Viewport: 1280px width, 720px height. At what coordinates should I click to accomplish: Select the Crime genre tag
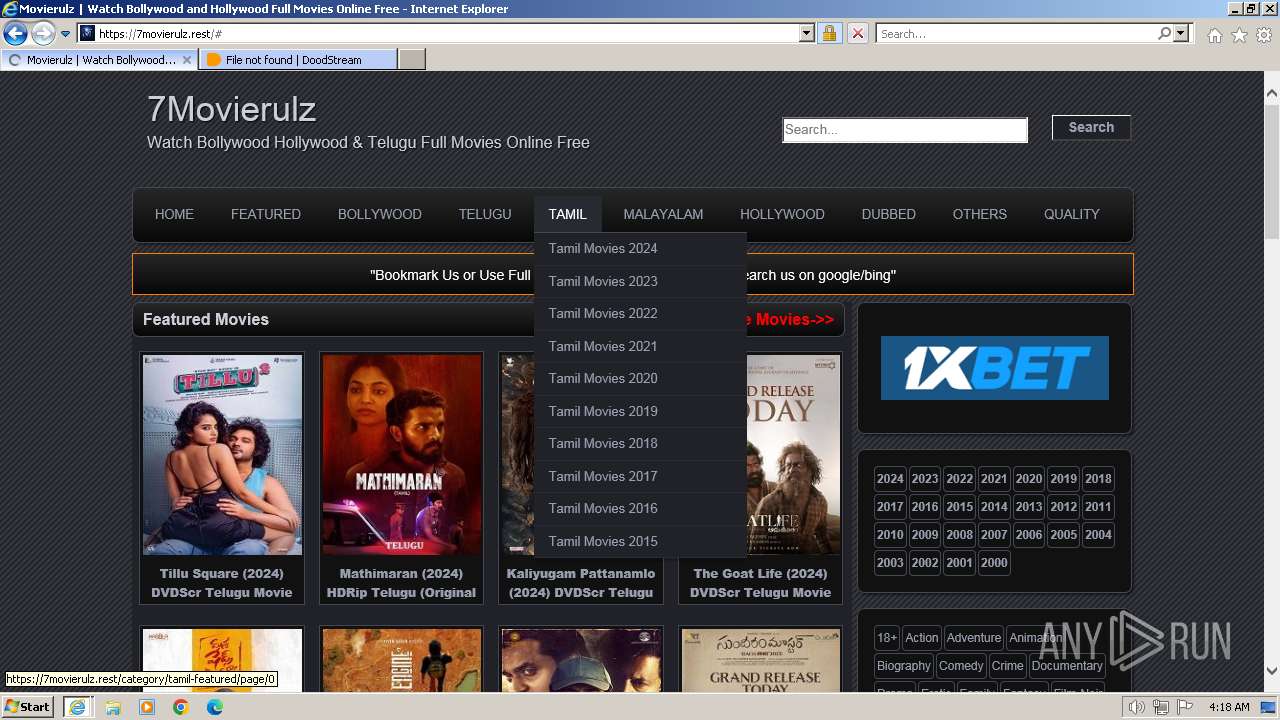point(1008,666)
